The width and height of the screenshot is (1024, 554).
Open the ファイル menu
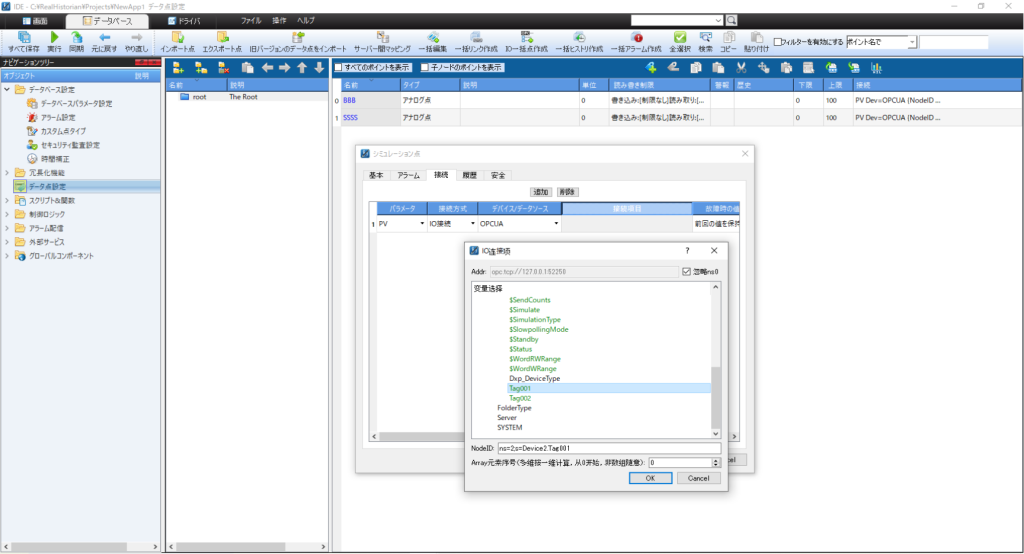coord(251,20)
